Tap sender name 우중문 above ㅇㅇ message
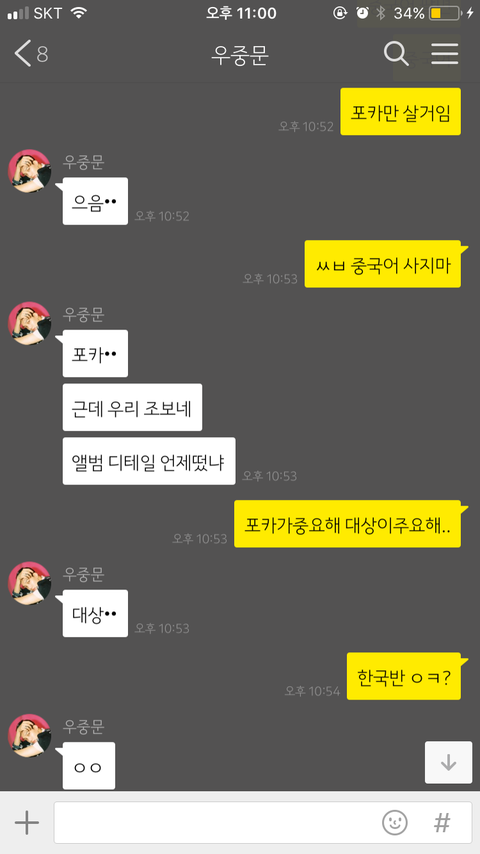The width and height of the screenshot is (480, 854). (83, 726)
